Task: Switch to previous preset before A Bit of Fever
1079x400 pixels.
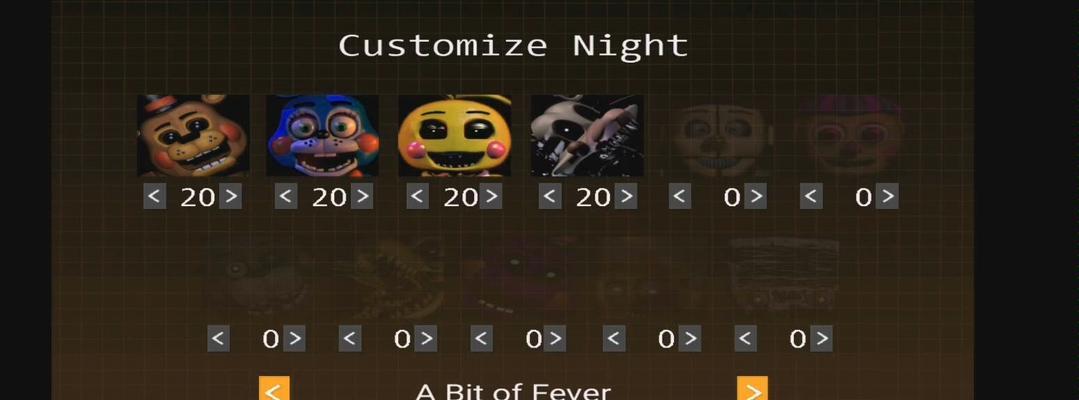Action: point(274,389)
